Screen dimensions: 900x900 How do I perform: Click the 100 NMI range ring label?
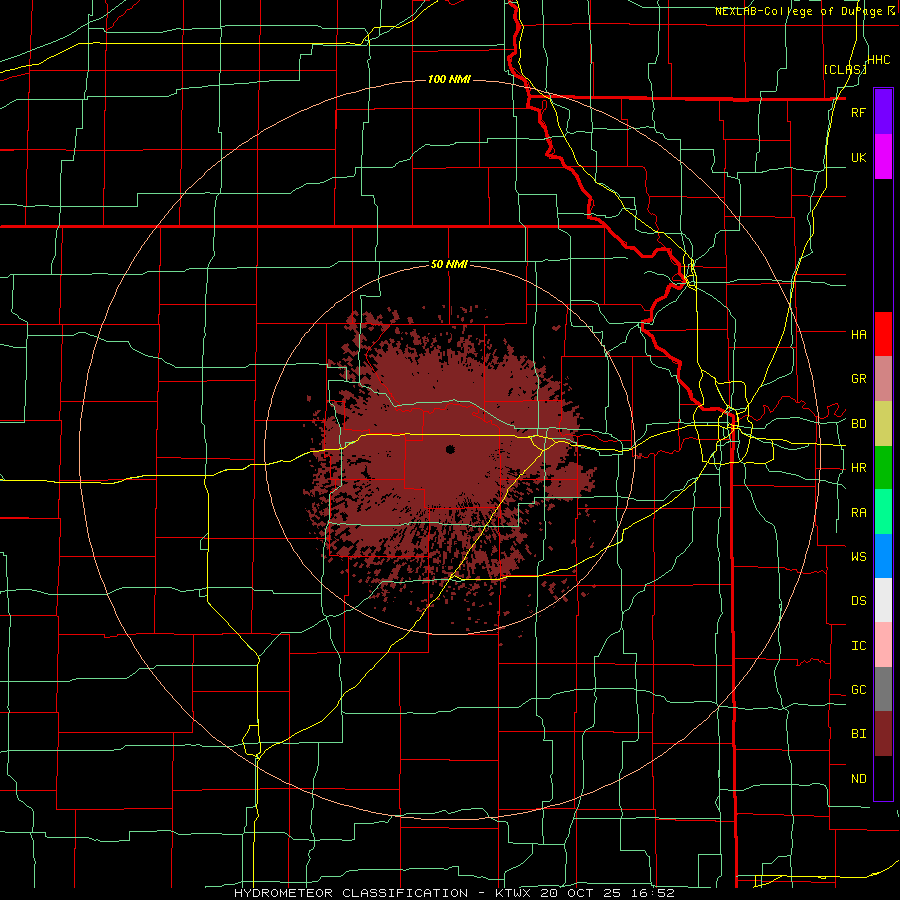[x=449, y=79]
